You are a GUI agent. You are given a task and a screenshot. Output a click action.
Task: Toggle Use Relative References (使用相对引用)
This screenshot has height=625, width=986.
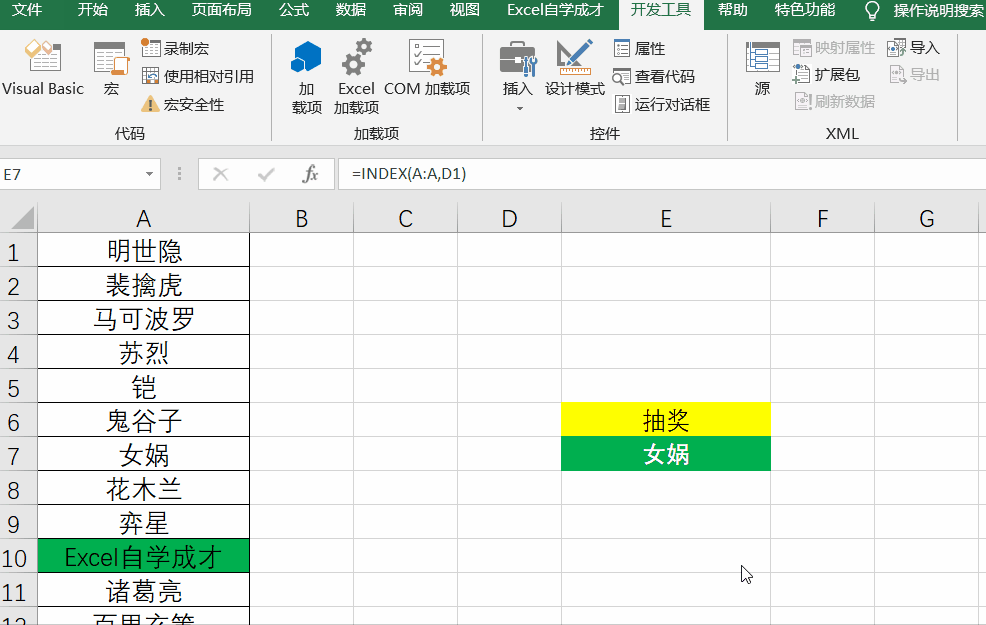click(x=198, y=76)
